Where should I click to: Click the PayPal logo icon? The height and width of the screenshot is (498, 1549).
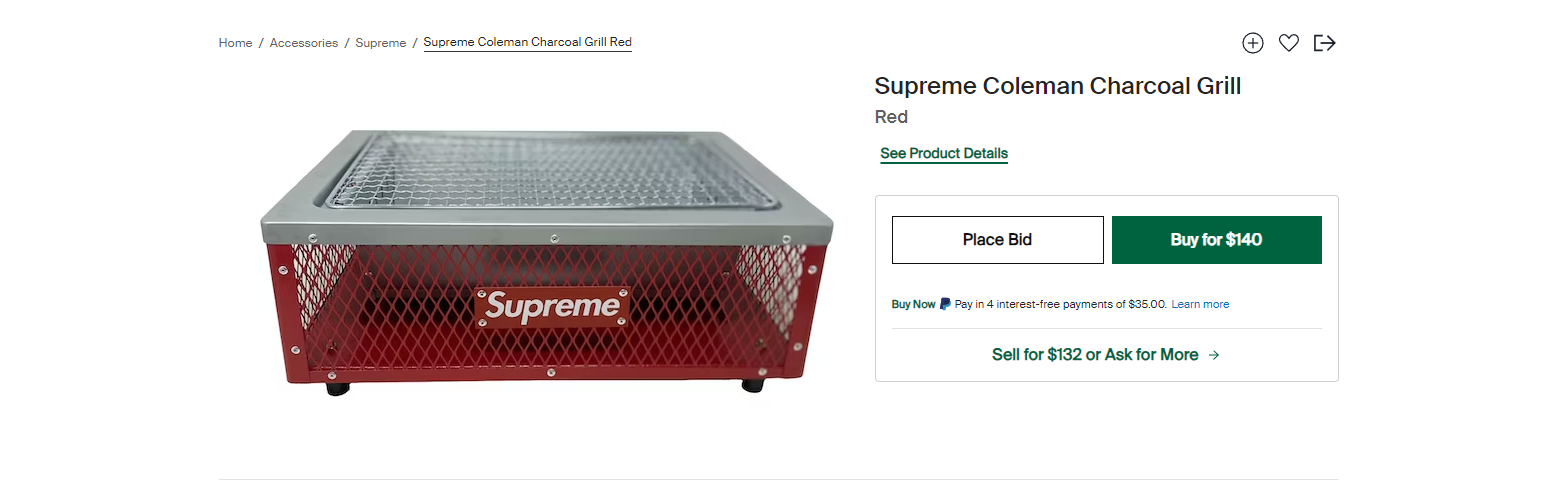[945, 304]
